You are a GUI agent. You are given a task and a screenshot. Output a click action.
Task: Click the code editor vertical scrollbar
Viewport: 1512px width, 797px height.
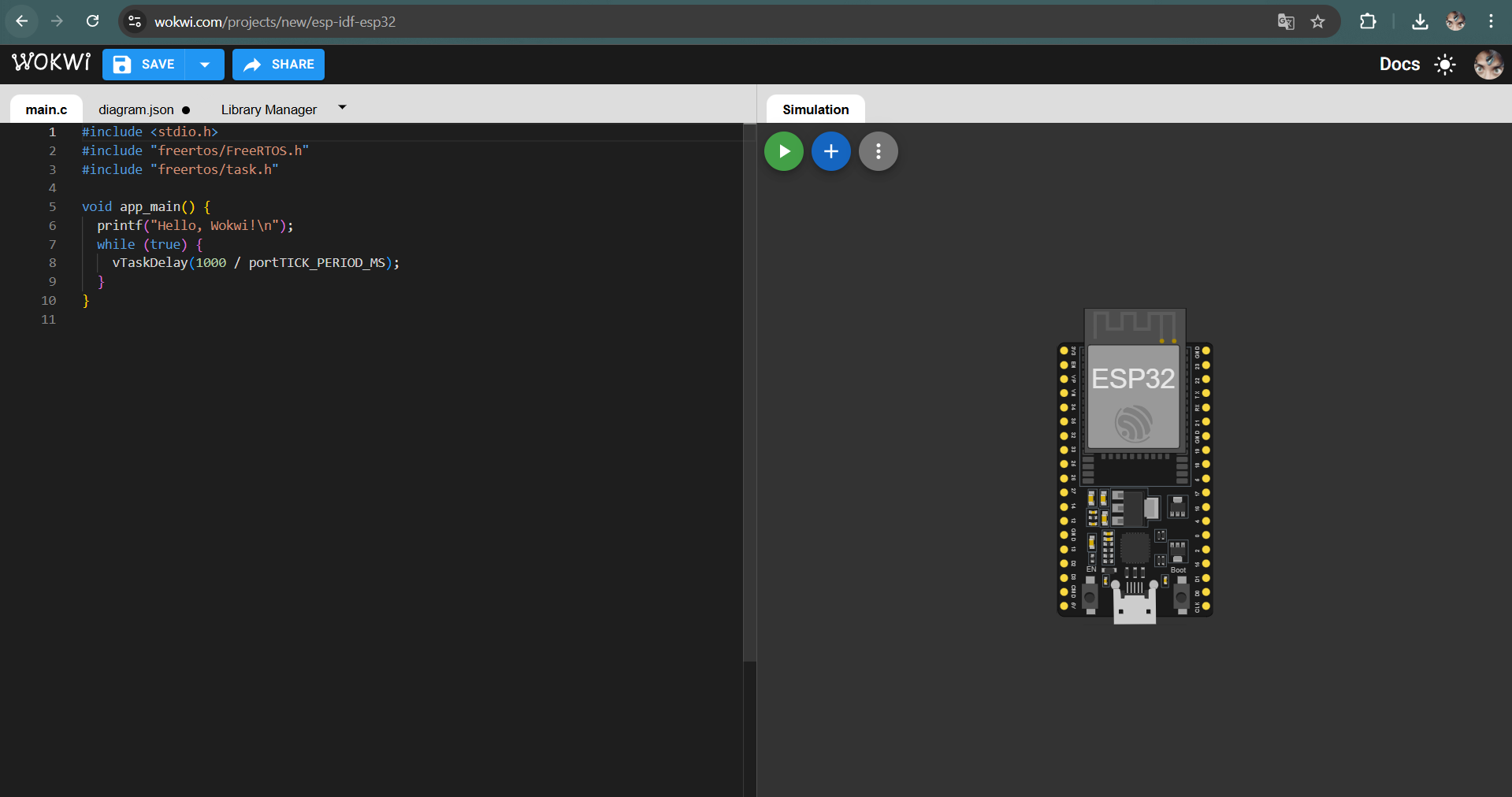(x=749, y=392)
